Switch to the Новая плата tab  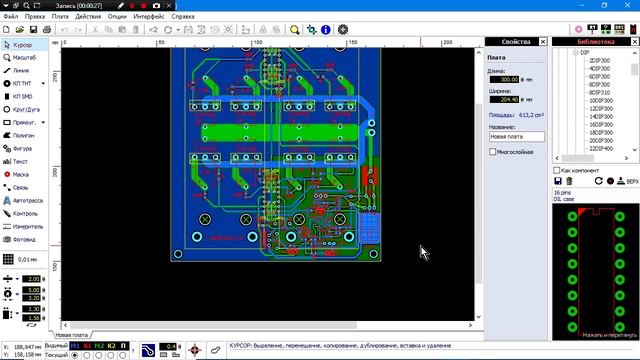point(71,335)
